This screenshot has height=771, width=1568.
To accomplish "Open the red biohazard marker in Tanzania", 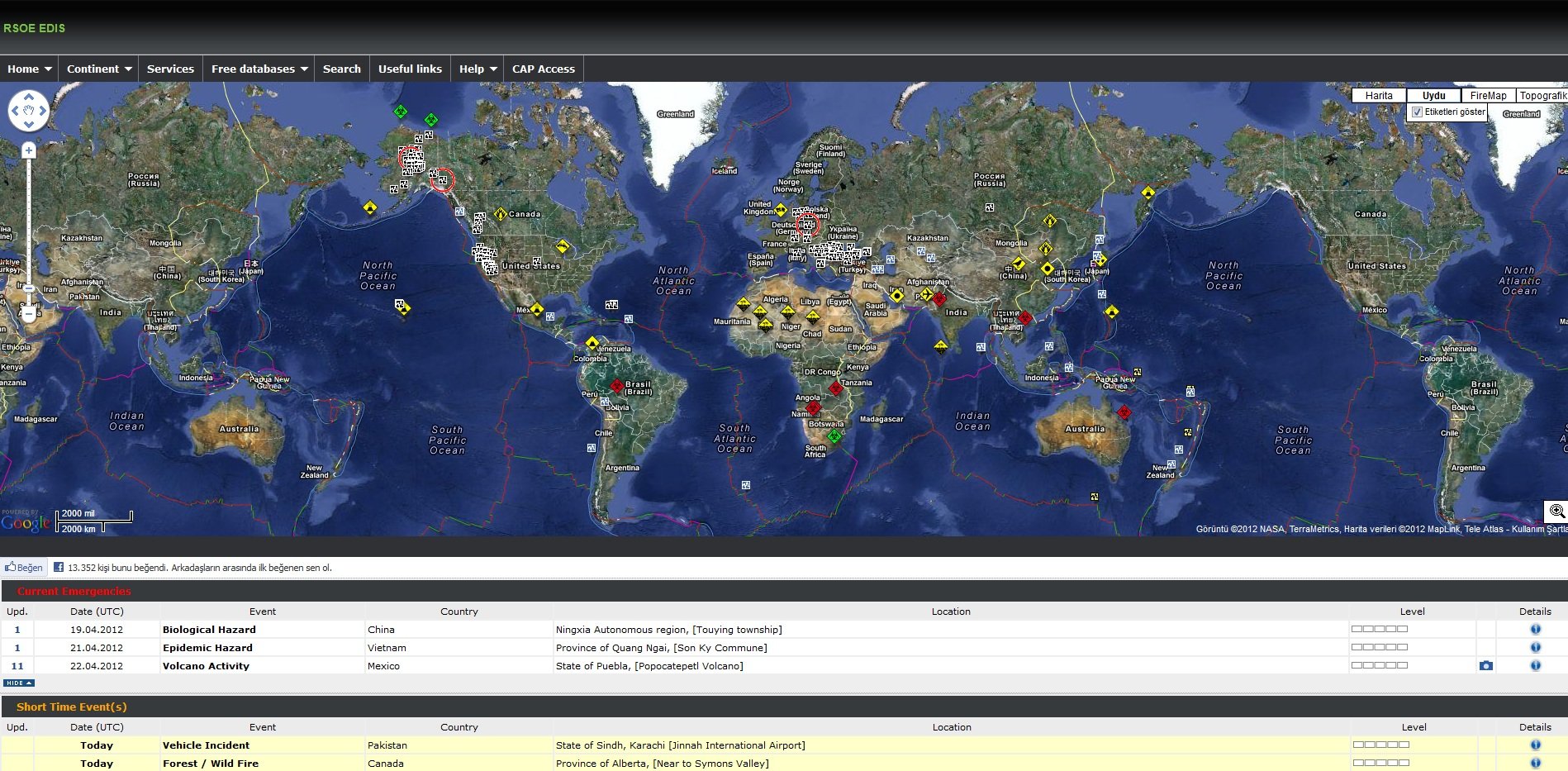I will click(x=836, y=388).
